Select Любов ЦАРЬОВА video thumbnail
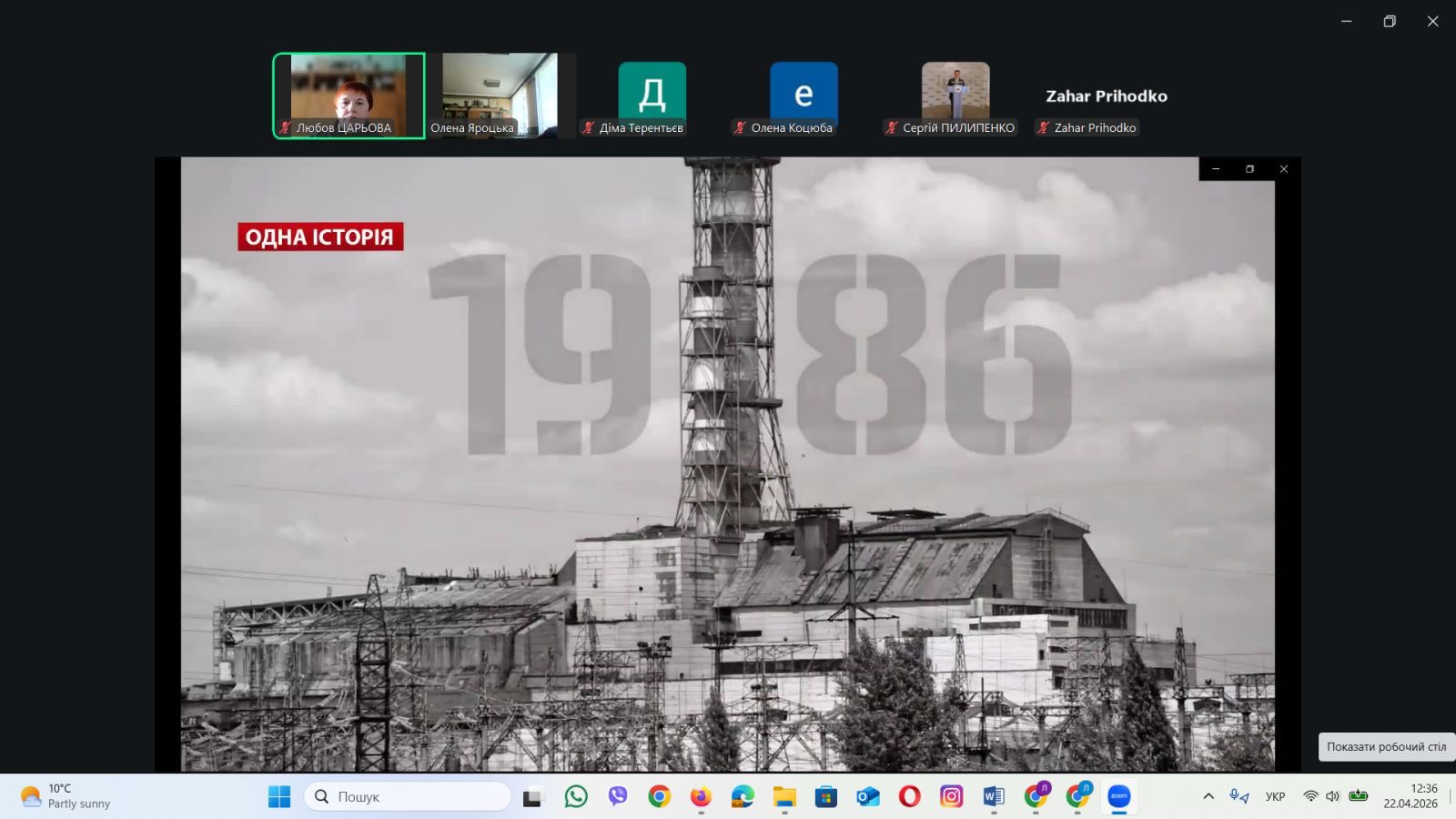 coord(349,96)
